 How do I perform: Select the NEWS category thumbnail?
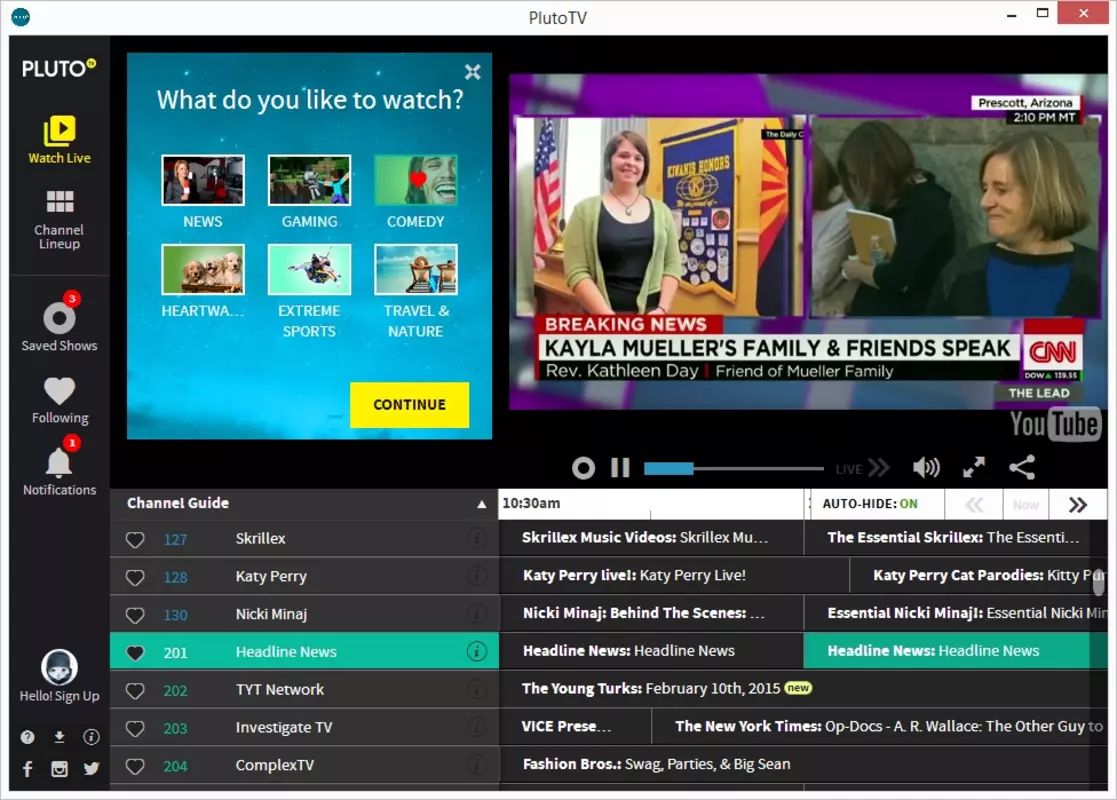pyautogui.click(x=203, y=180)
